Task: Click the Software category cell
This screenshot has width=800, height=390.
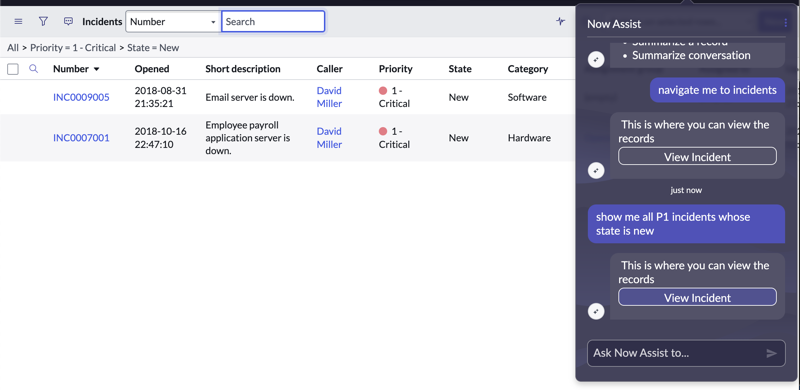Action: click(527, 97)
